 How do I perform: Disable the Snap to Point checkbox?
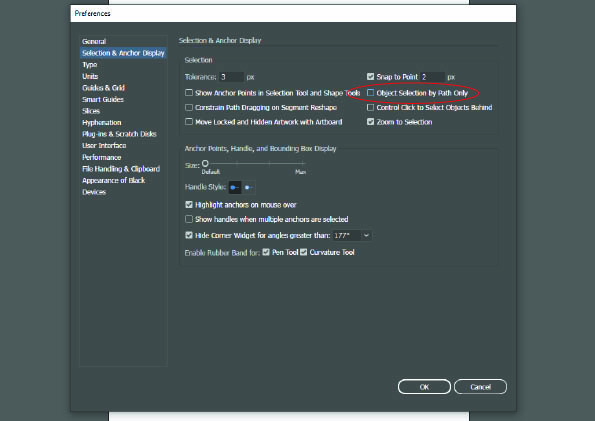[370, 77]
